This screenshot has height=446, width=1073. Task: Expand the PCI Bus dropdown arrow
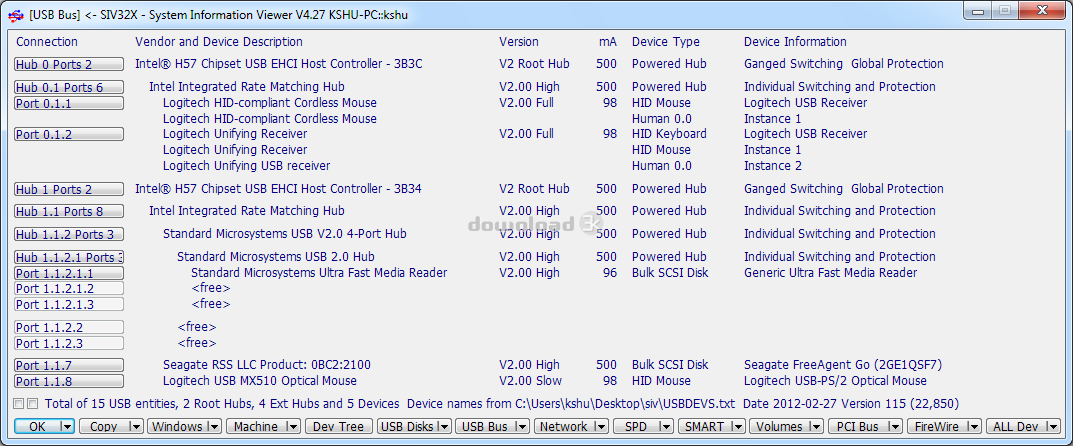895,426
